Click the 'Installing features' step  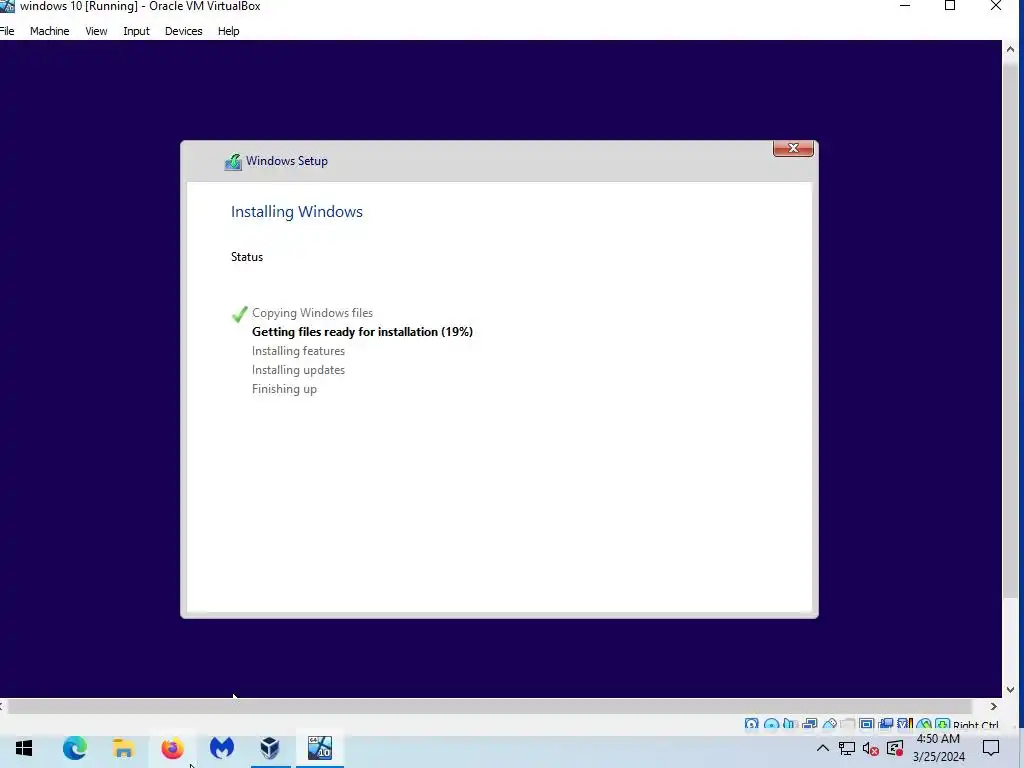click(x=298, y=351)
